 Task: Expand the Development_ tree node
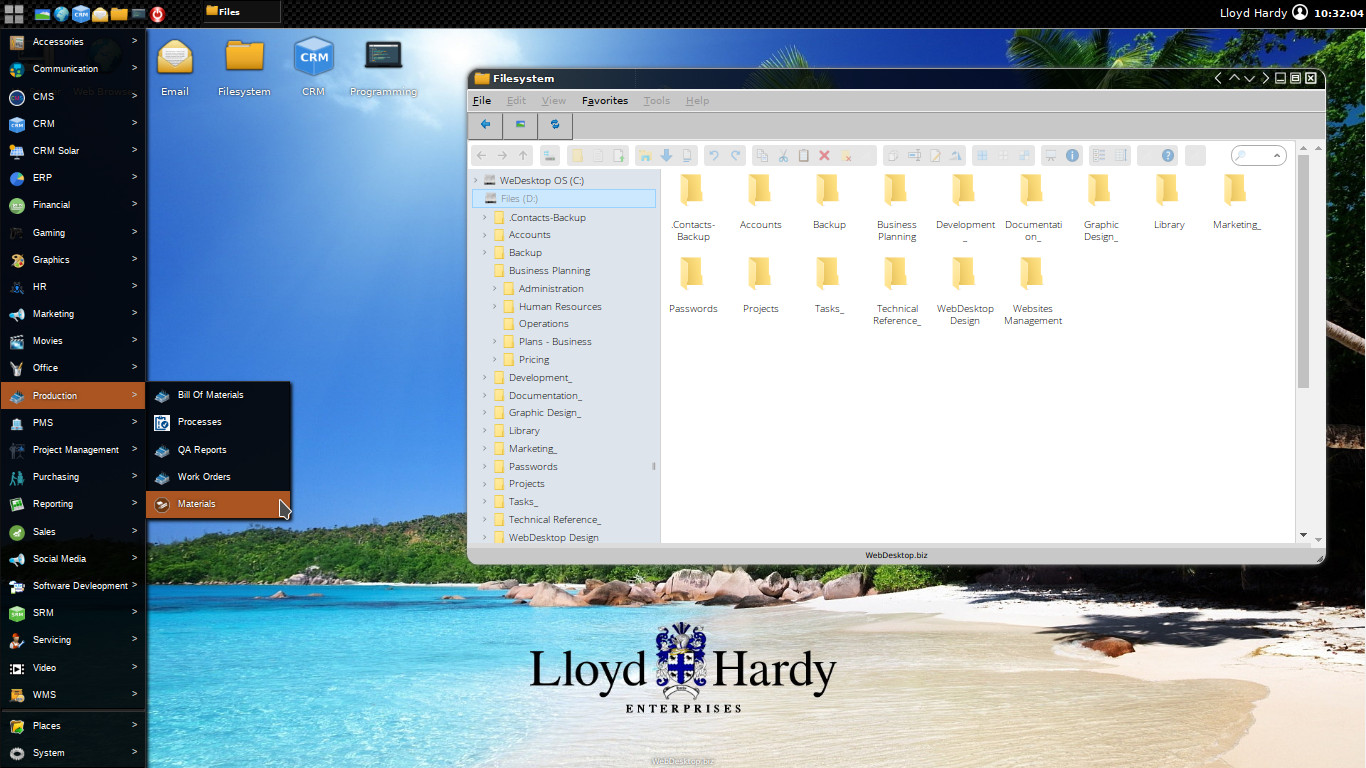485,378
